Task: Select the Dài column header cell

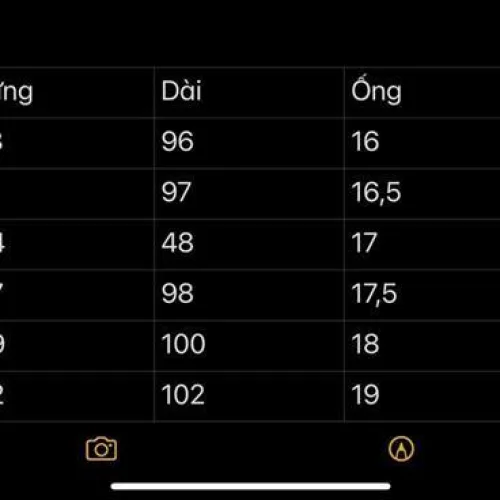Action: click(249, 92)
